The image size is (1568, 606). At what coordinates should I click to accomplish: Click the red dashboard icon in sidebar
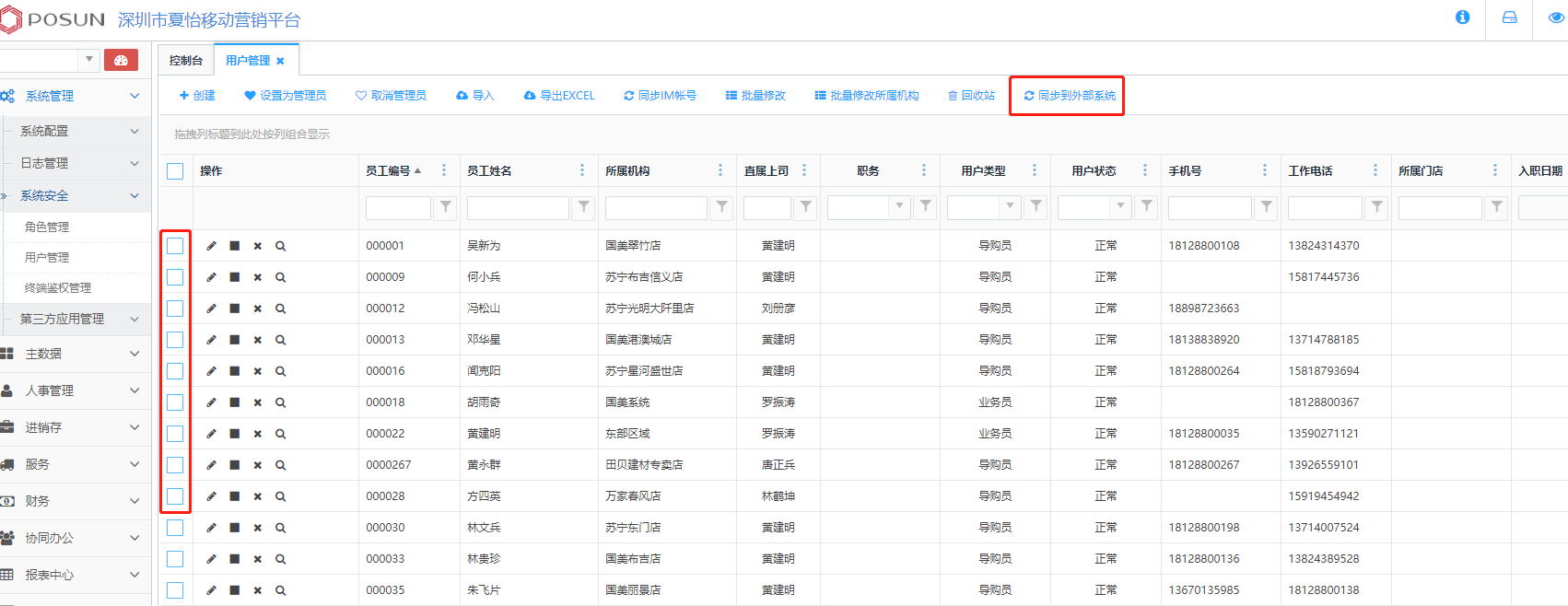(x=121, y=61)
